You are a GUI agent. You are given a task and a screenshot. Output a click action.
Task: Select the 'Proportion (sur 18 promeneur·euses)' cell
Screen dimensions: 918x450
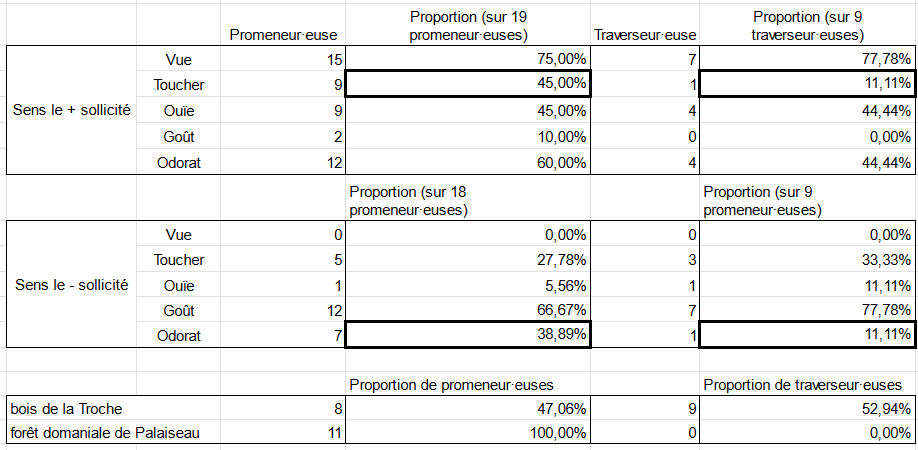coord(468,201)
